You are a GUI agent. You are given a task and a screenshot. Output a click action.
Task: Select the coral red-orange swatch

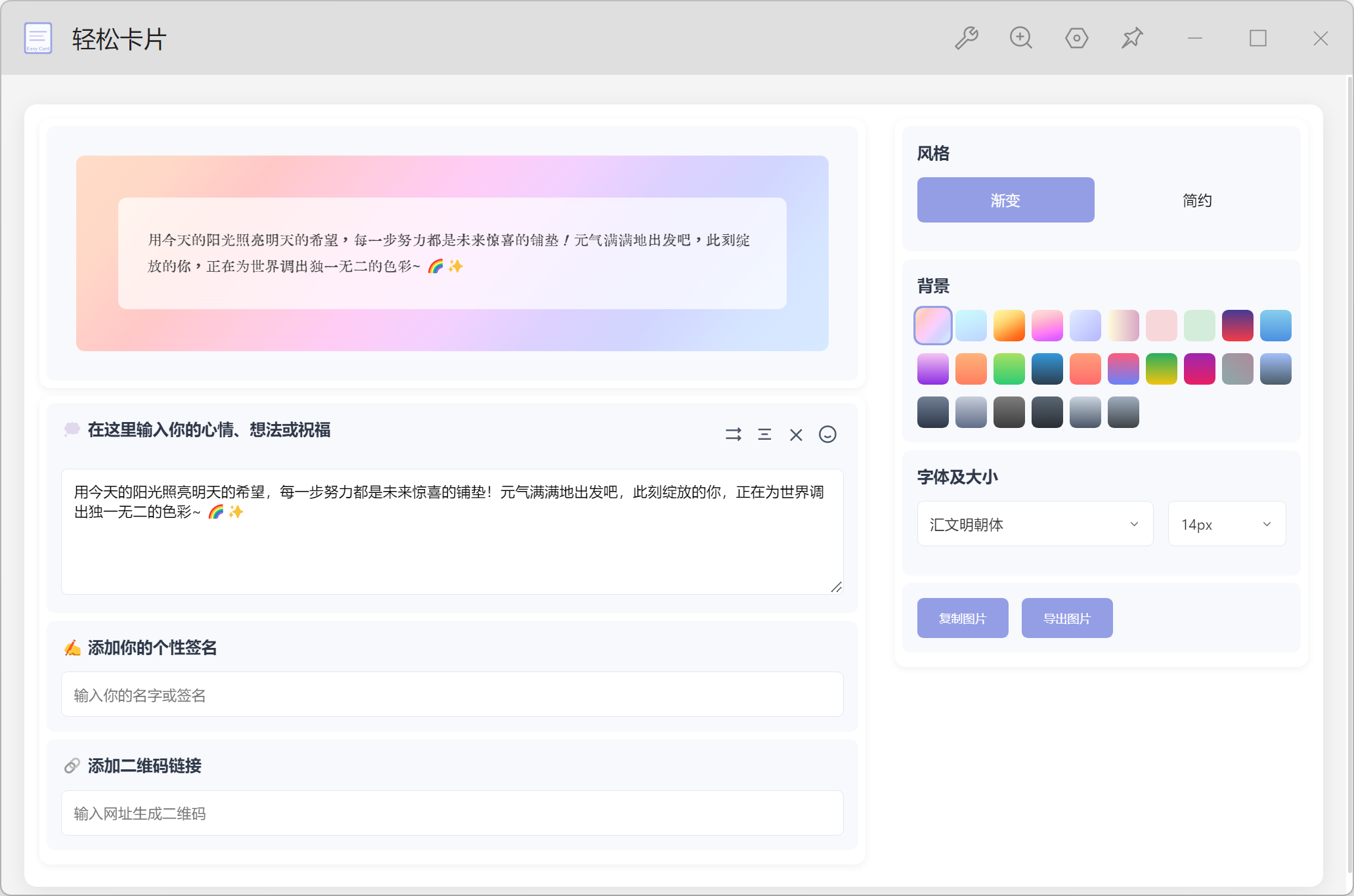pos(1085,369)
